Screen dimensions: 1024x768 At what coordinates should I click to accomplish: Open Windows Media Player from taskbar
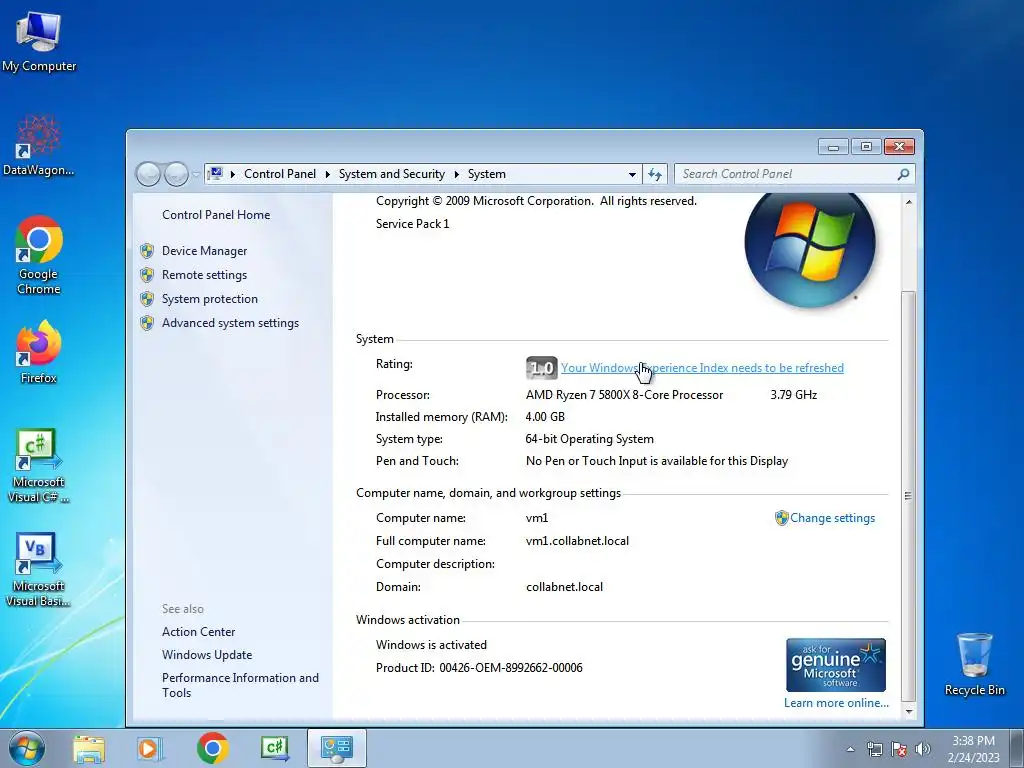pyautogui.click(x=150, y=749)
